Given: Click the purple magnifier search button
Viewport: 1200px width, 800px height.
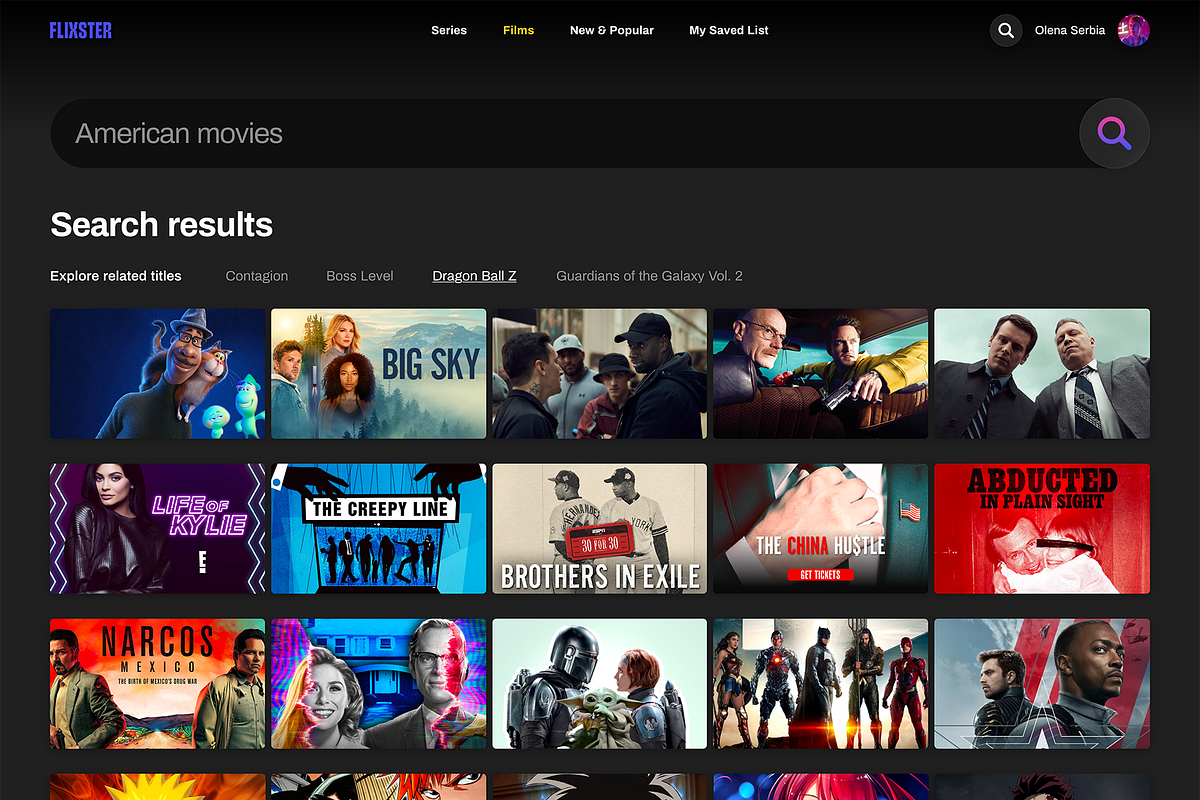Looking at the screenshot, I should tap(1114, 133).
